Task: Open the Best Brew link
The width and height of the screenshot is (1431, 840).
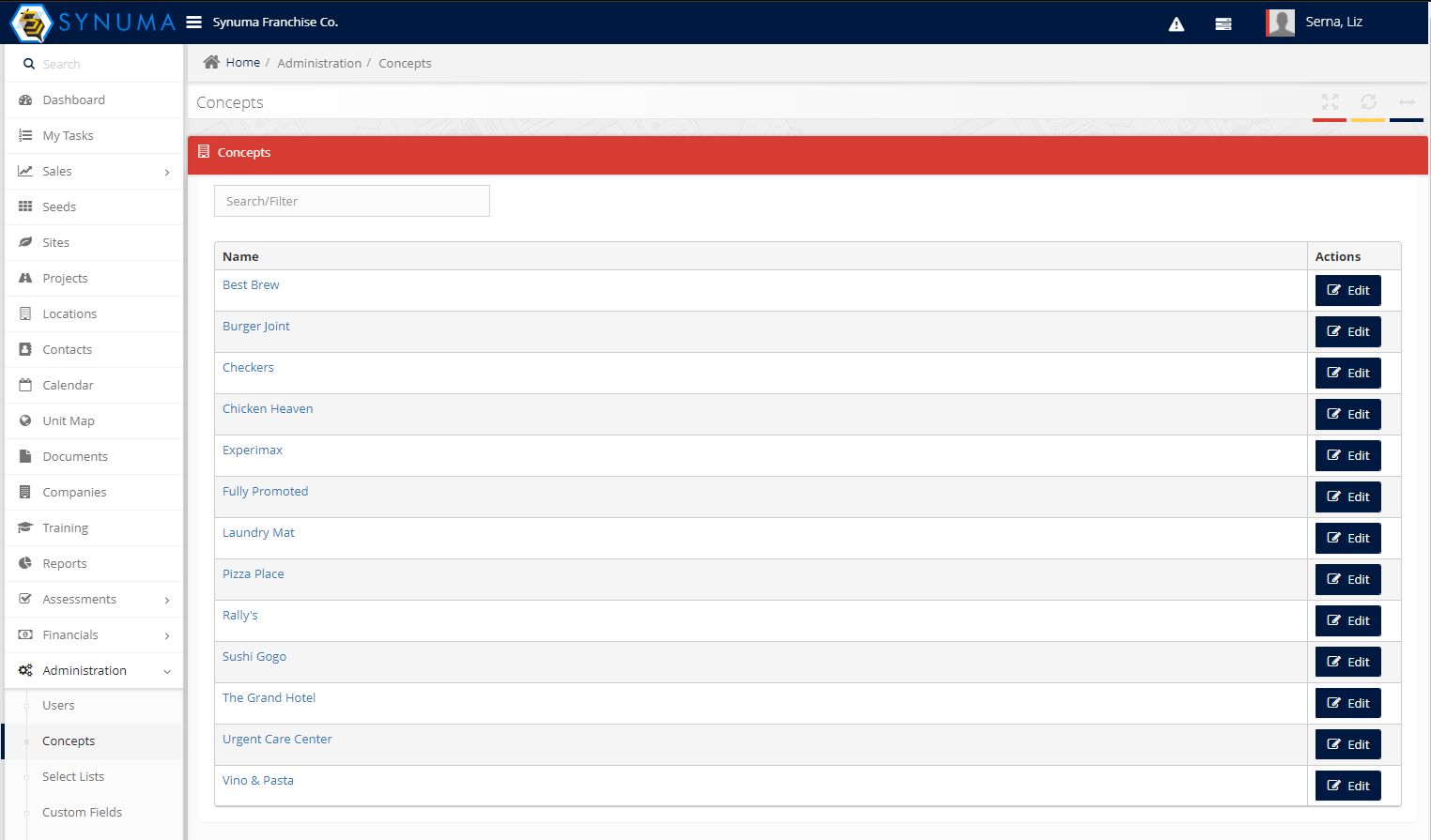Action: (251, 284)
